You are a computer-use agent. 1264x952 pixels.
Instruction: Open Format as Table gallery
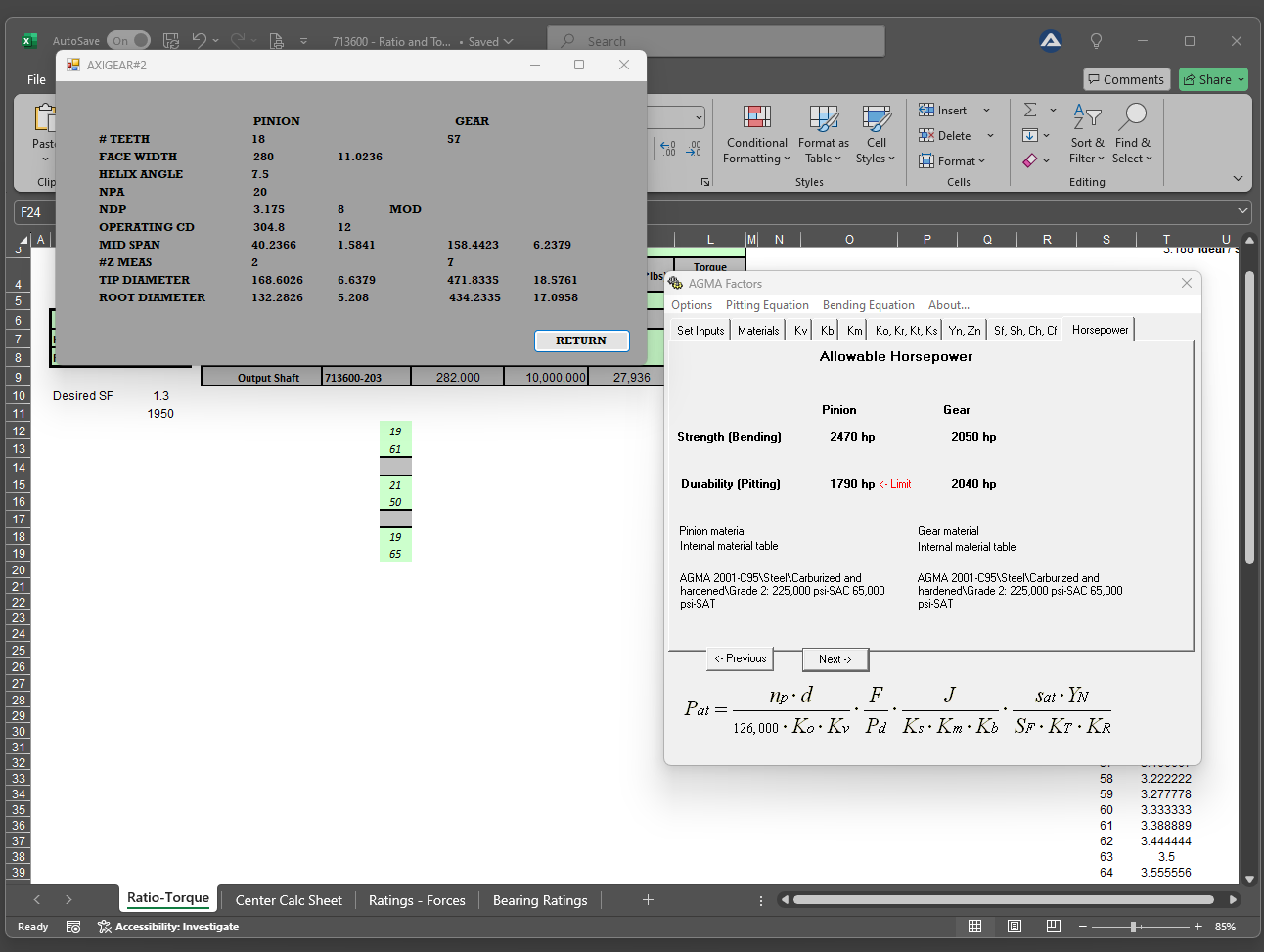pos(823,118)
